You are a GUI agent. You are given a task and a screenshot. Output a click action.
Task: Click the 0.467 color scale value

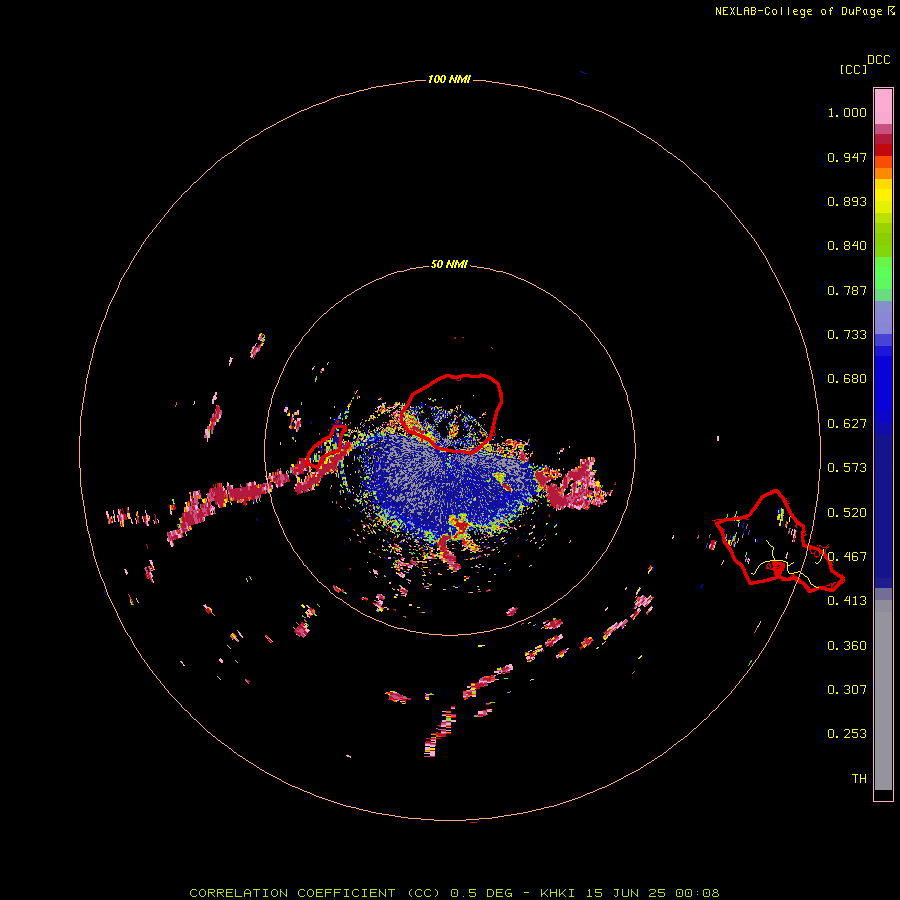pyautogui.click(x=847, y=557)
